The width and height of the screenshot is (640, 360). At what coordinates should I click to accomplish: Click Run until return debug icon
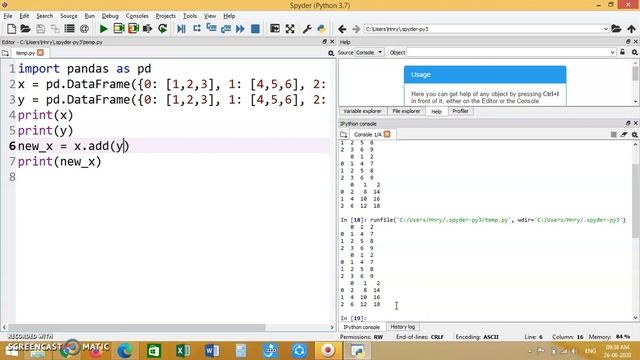click(x=226, y=29)
